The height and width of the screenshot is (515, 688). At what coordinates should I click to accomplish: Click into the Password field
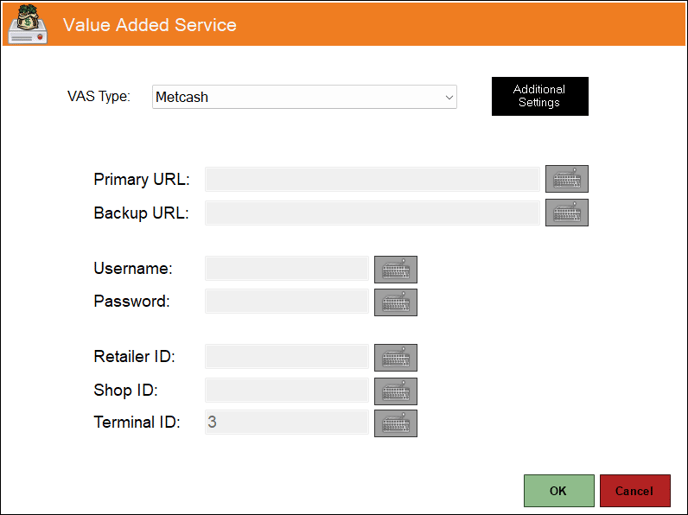[x=287, y=301]
